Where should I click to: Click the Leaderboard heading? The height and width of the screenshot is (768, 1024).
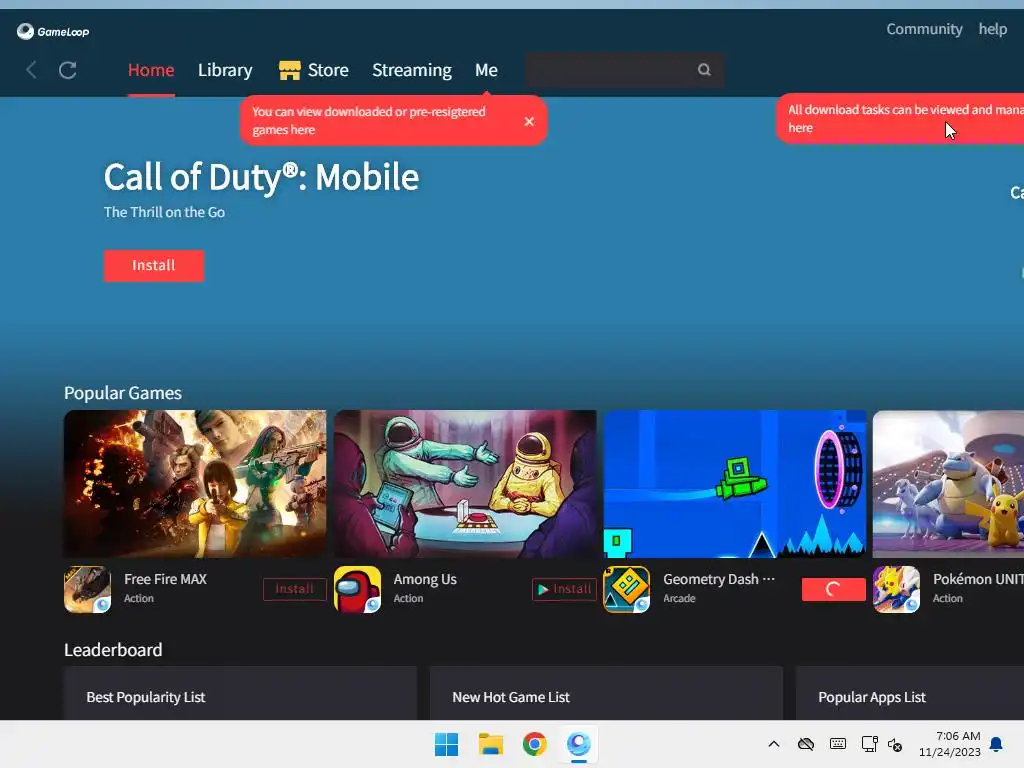pyautogui.click(x=113, y=650)
